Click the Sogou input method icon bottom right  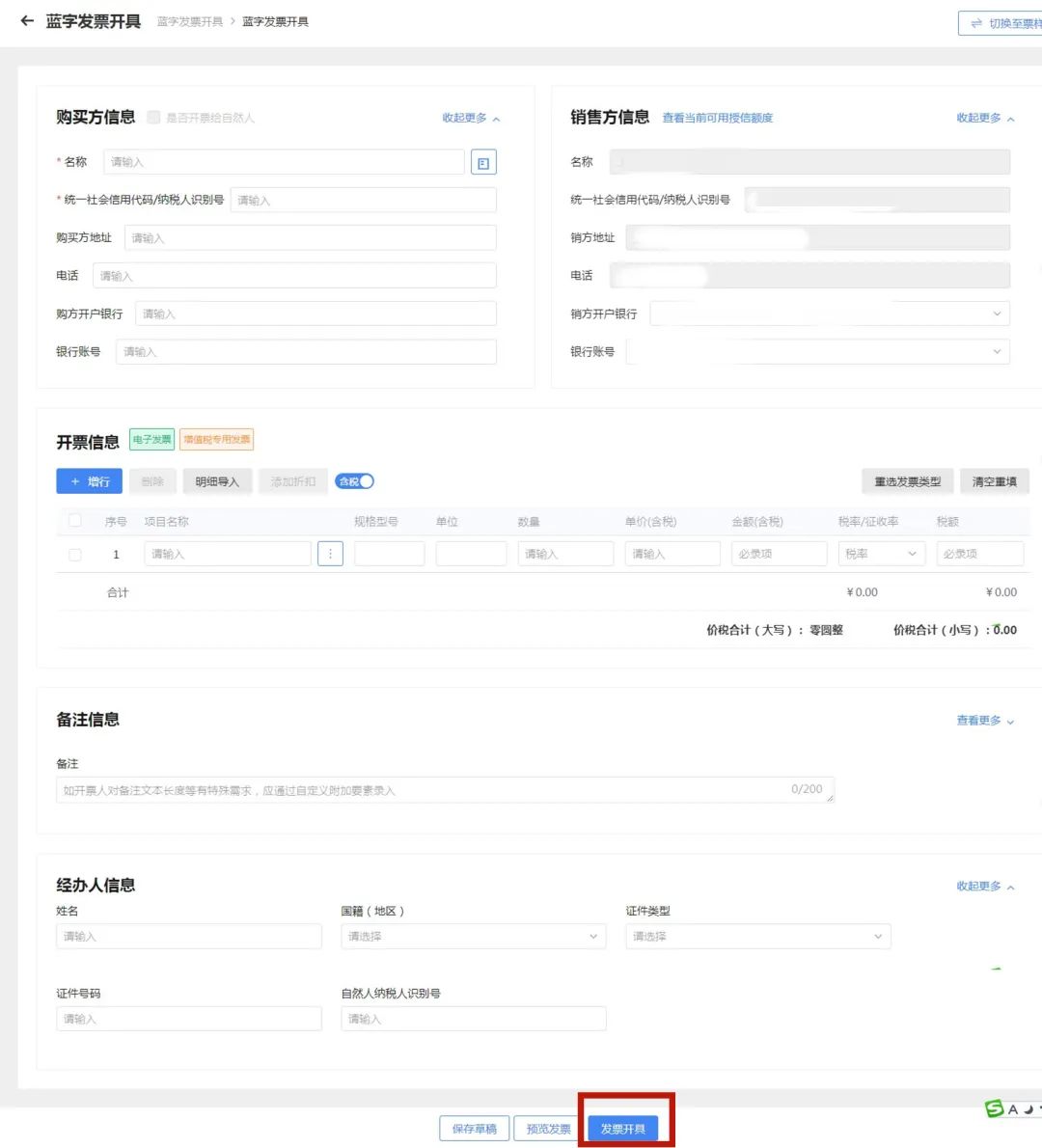coord(992,1108)
